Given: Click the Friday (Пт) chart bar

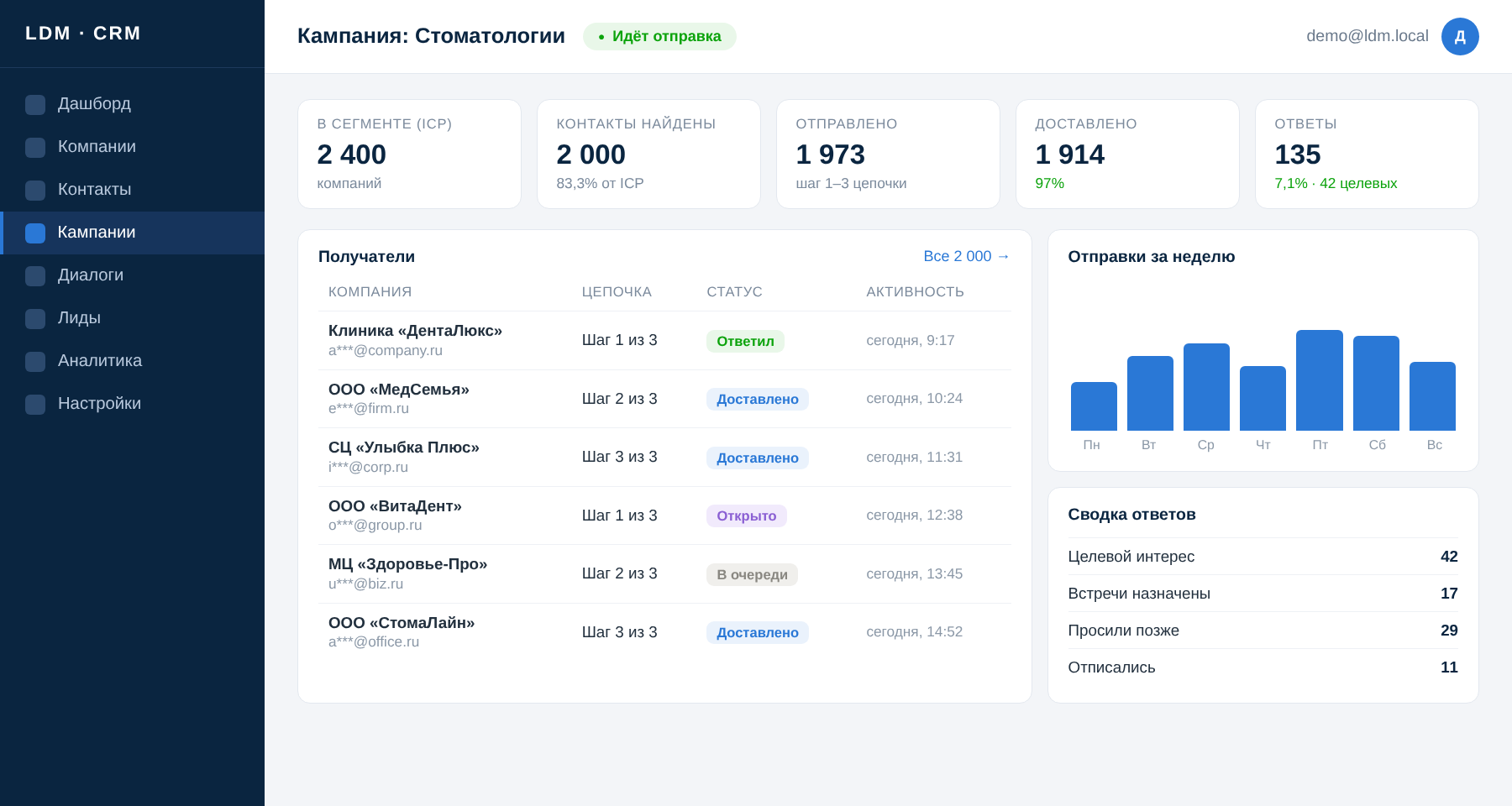Looking at the screenshot, I should point(1320,380).
